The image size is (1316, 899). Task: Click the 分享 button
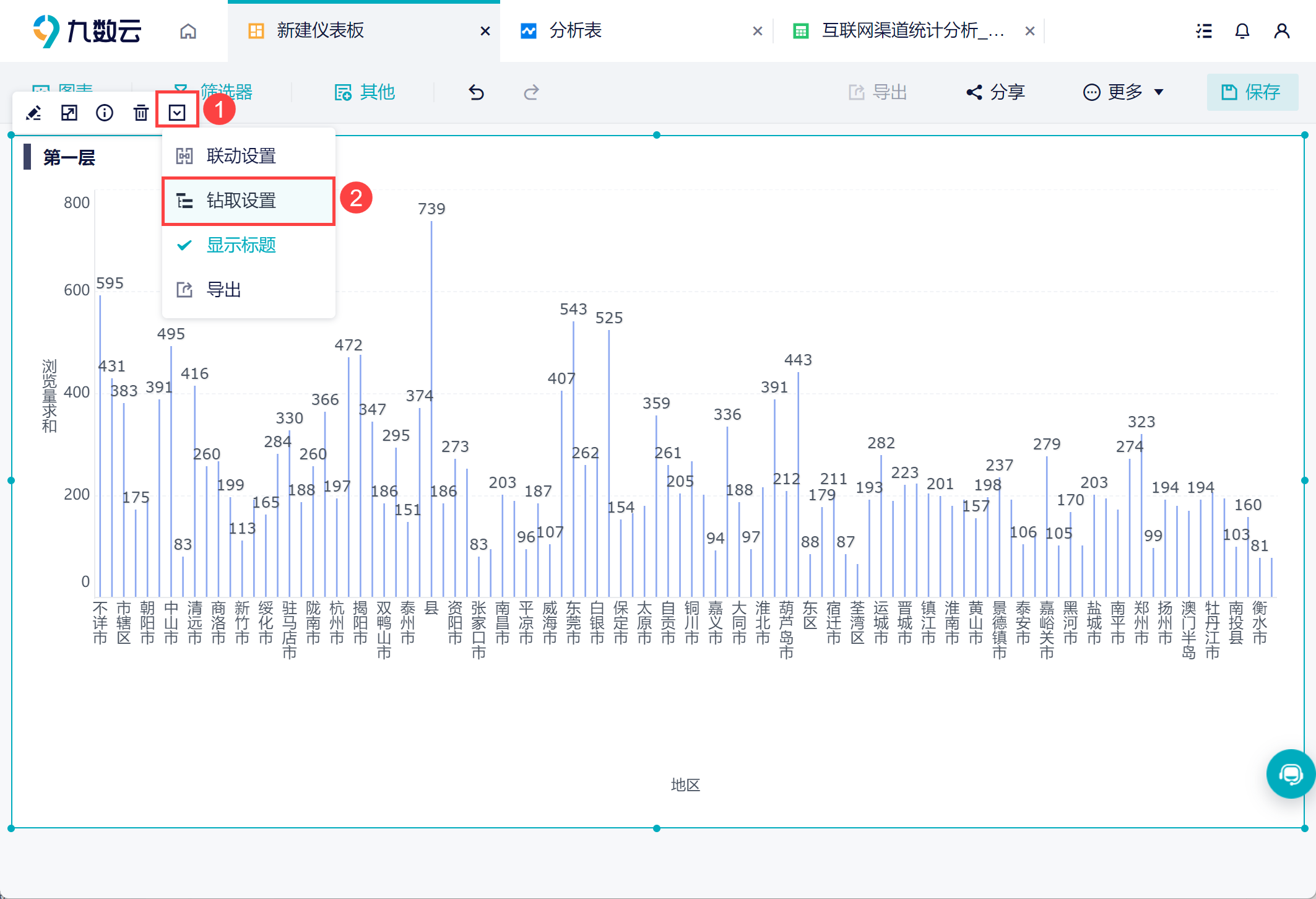996,93
